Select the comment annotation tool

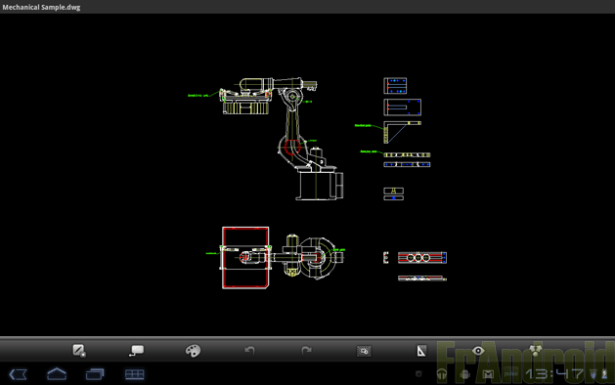(136, 350)
